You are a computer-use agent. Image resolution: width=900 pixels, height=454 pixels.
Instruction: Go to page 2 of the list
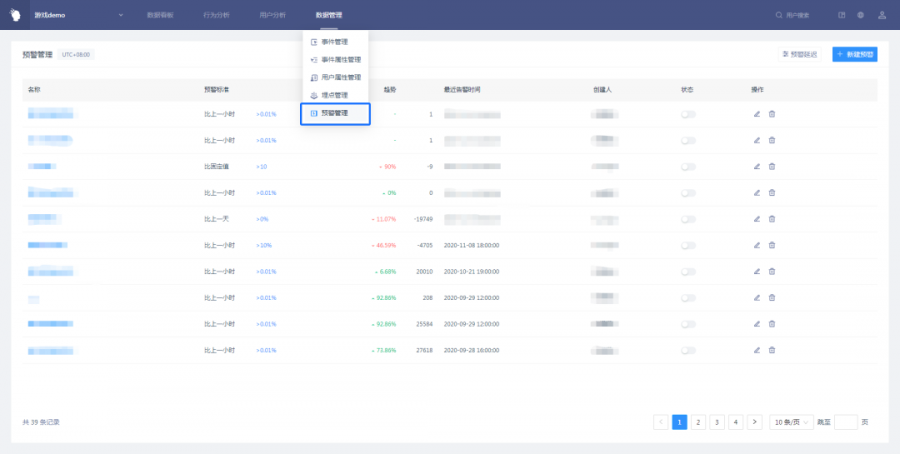[x=698, y=422]
